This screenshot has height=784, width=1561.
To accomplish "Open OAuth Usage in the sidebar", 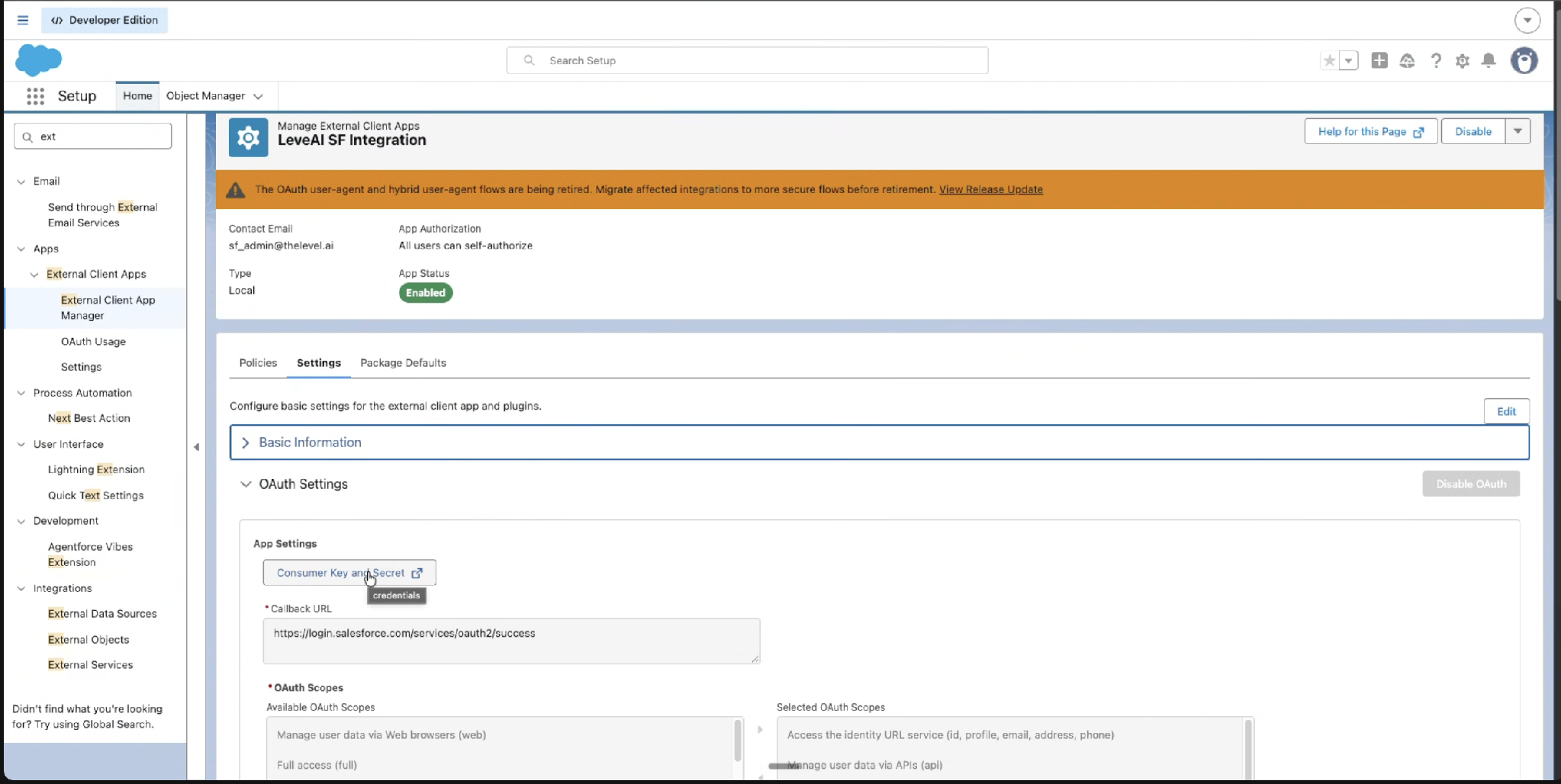I will click(93, 342).
